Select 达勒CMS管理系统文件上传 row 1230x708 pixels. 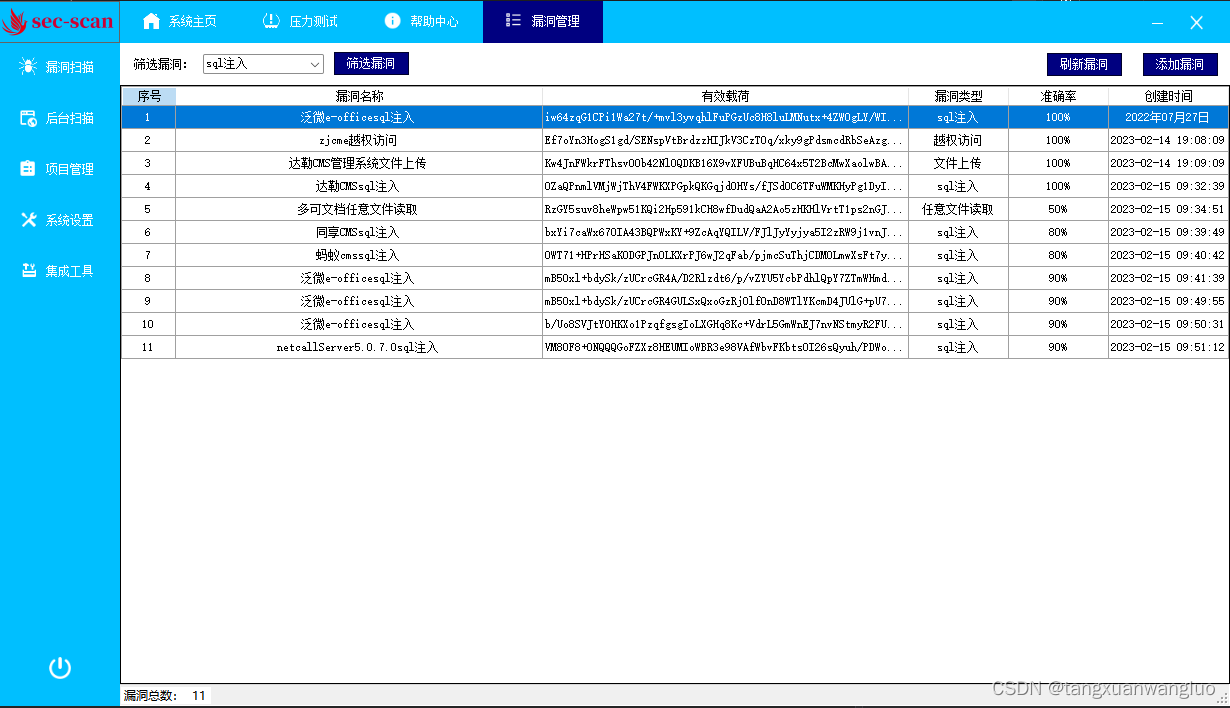[x=675, y=163]
